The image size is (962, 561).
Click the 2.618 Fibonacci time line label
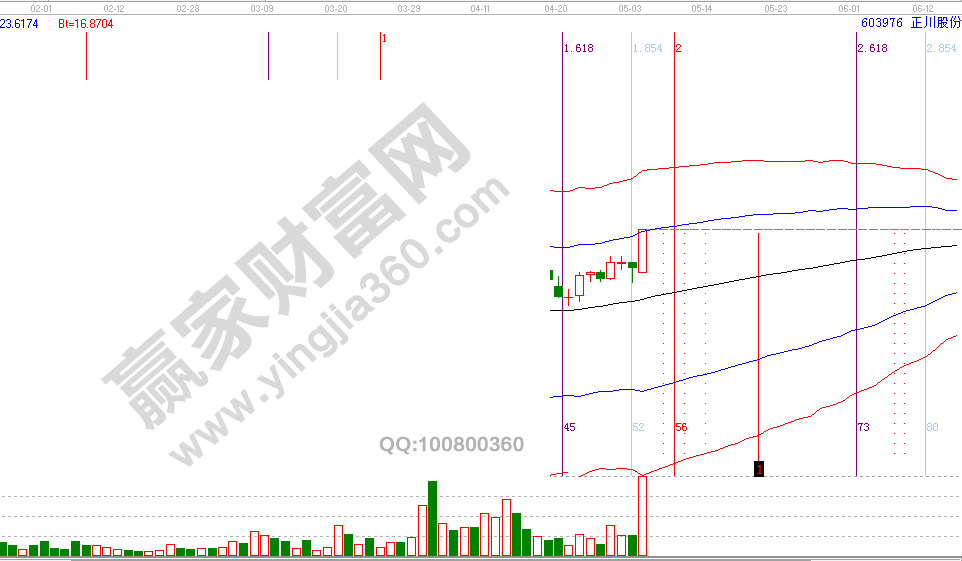(872, 48)
